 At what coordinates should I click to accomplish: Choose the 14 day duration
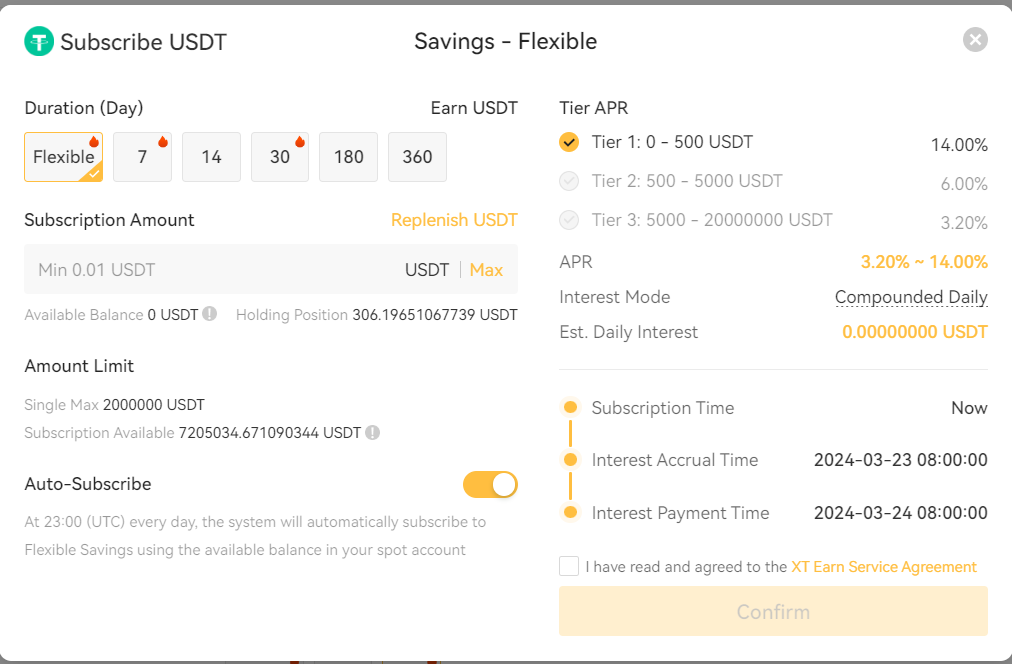click(211, 157)
